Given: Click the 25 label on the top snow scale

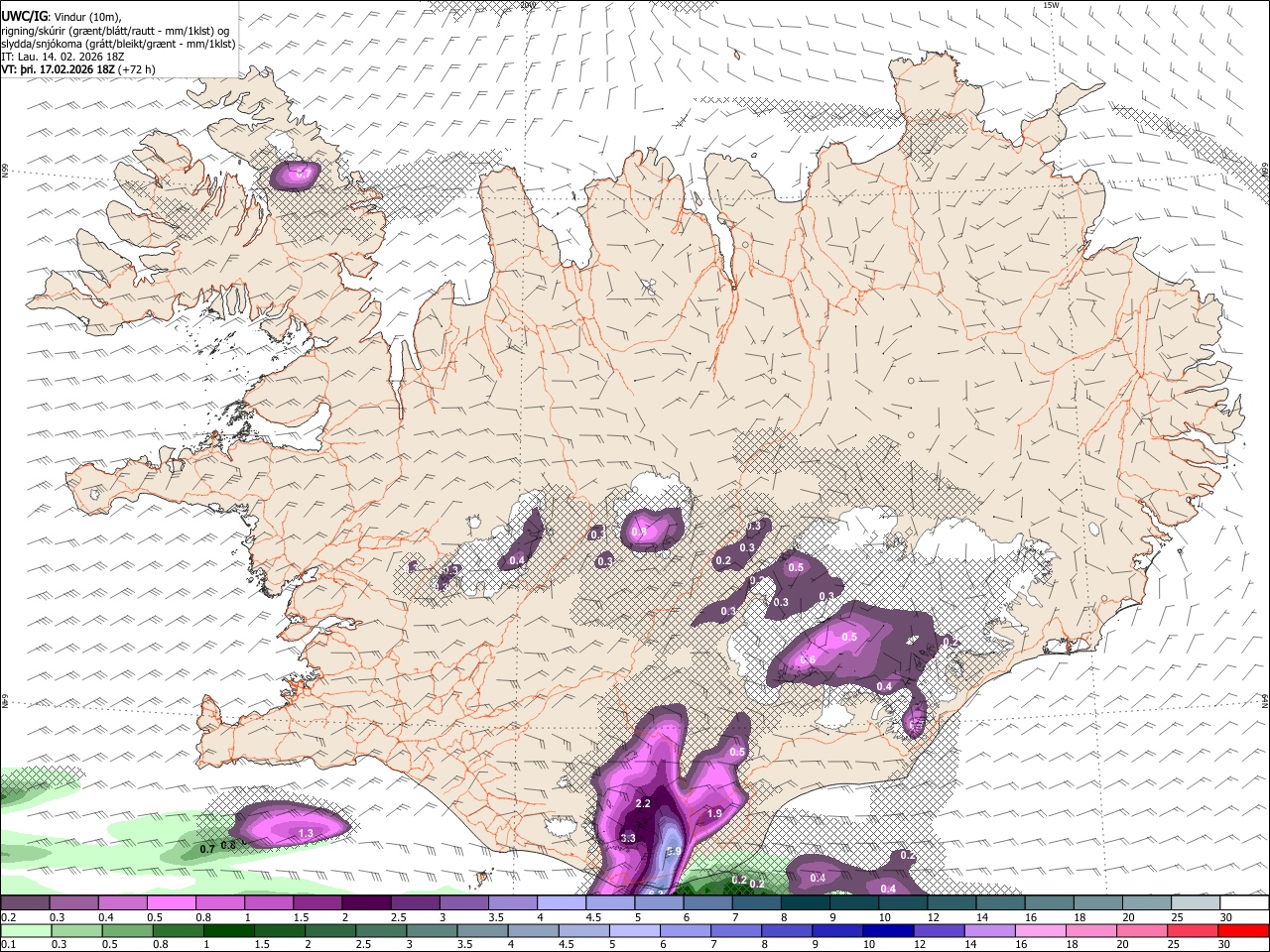Looking at the screenshot, I should (x=1177, y=917).
